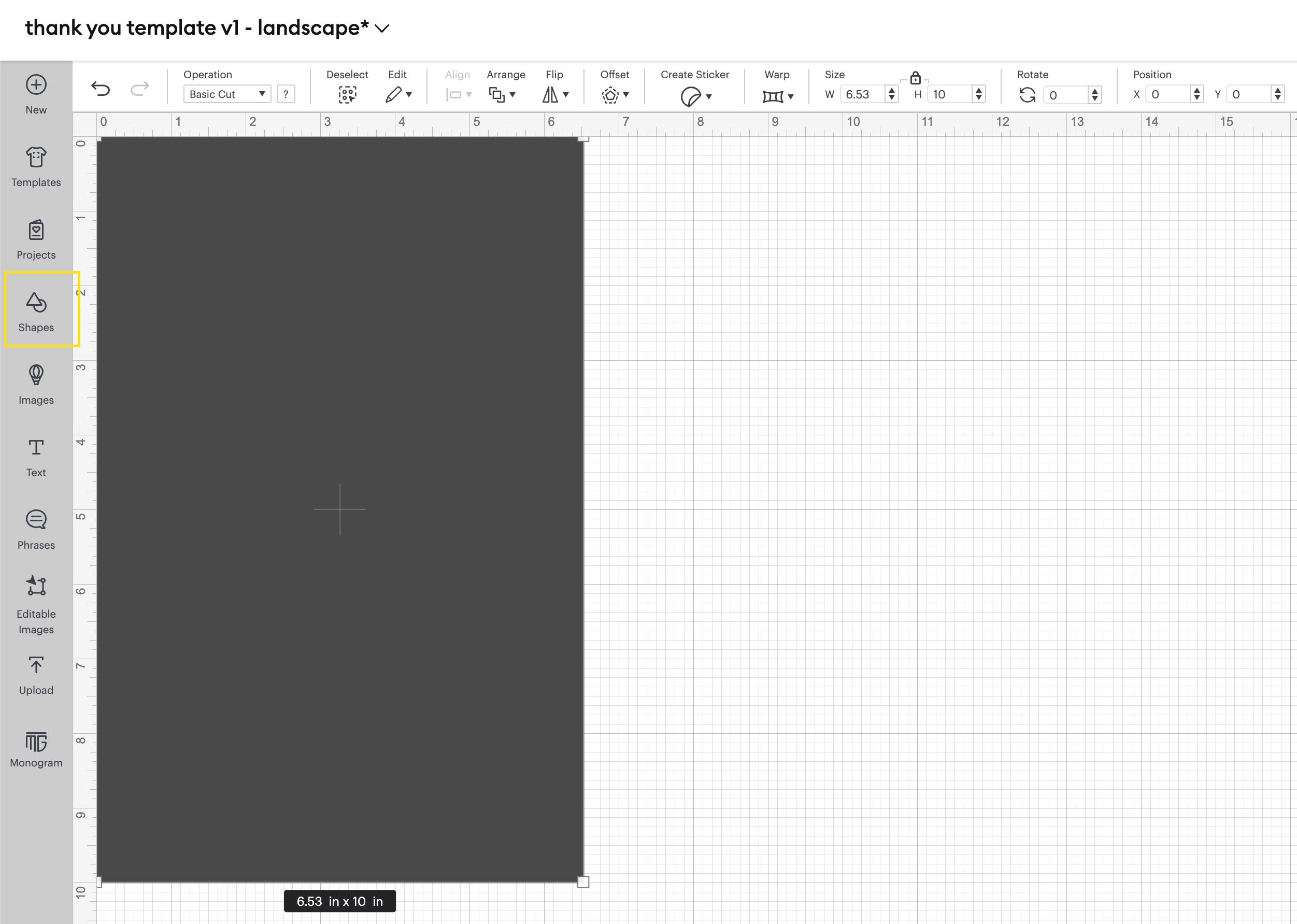The height and width of the screenshot is (924, 1297).
Task: Open project name dropdown chevron
Action: 383,29
